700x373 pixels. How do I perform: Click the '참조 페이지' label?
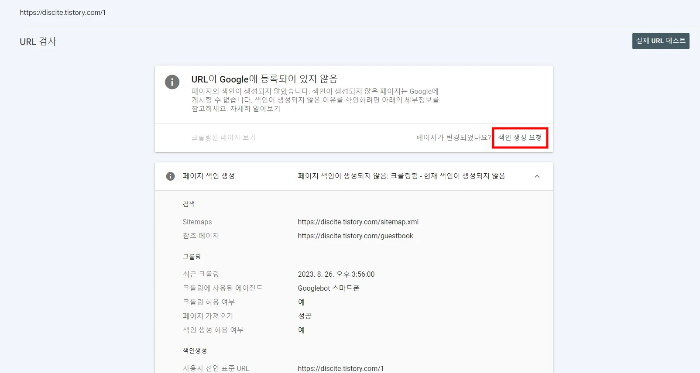[200, 236]
